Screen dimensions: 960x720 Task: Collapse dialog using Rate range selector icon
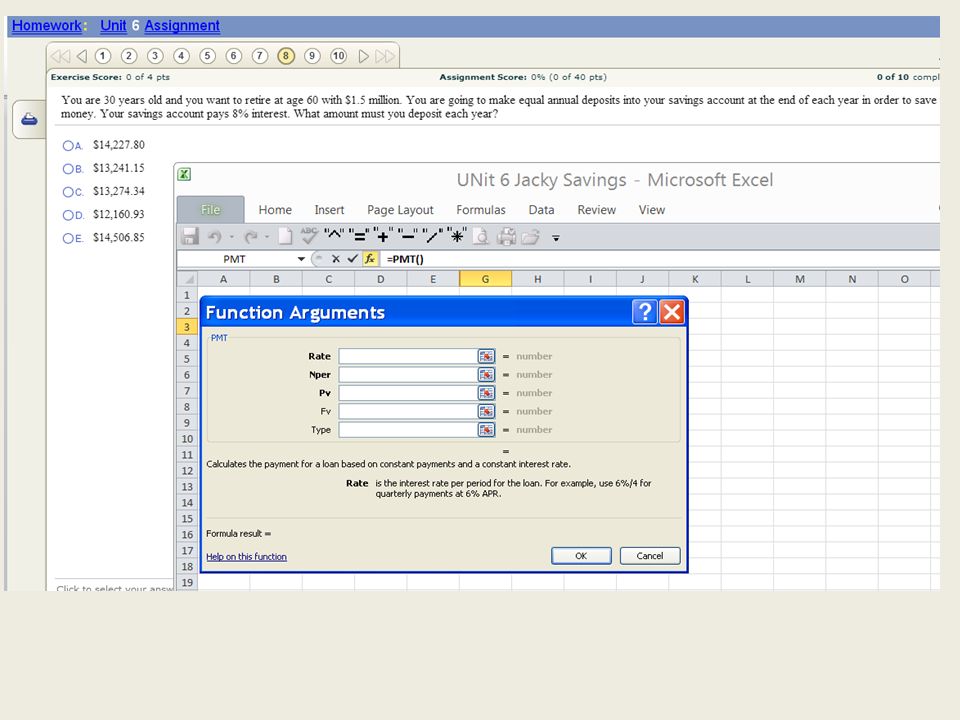click(486, 356)
